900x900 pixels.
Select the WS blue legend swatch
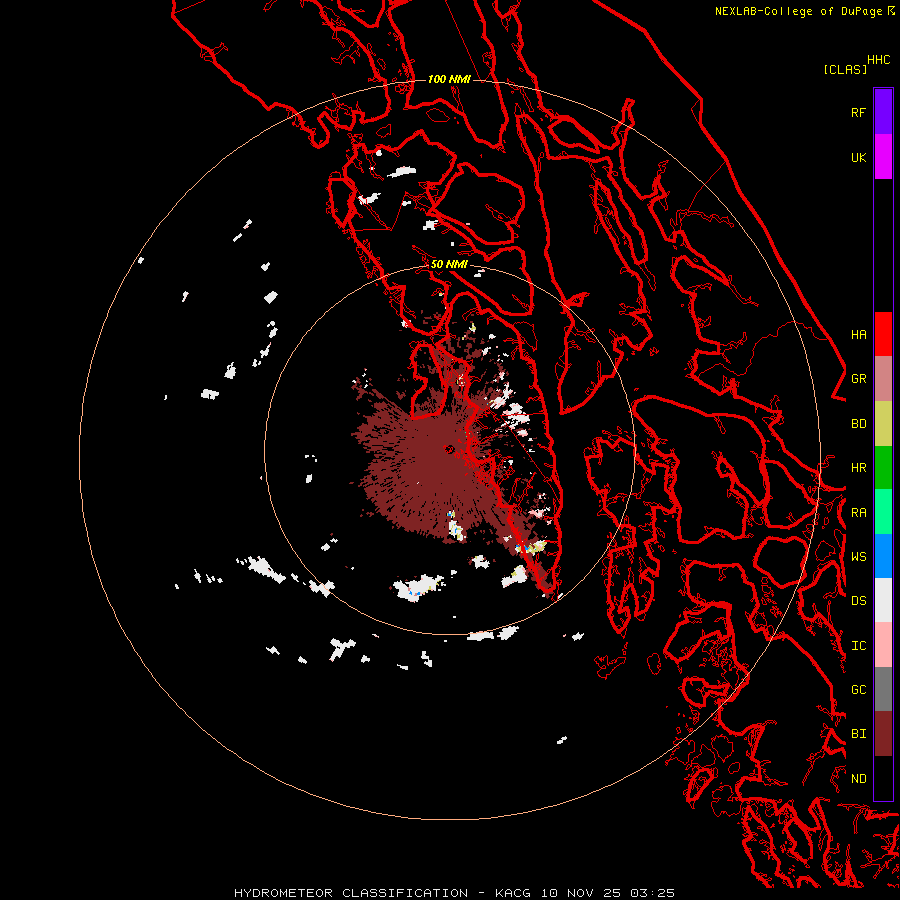(x=883, y=556)
